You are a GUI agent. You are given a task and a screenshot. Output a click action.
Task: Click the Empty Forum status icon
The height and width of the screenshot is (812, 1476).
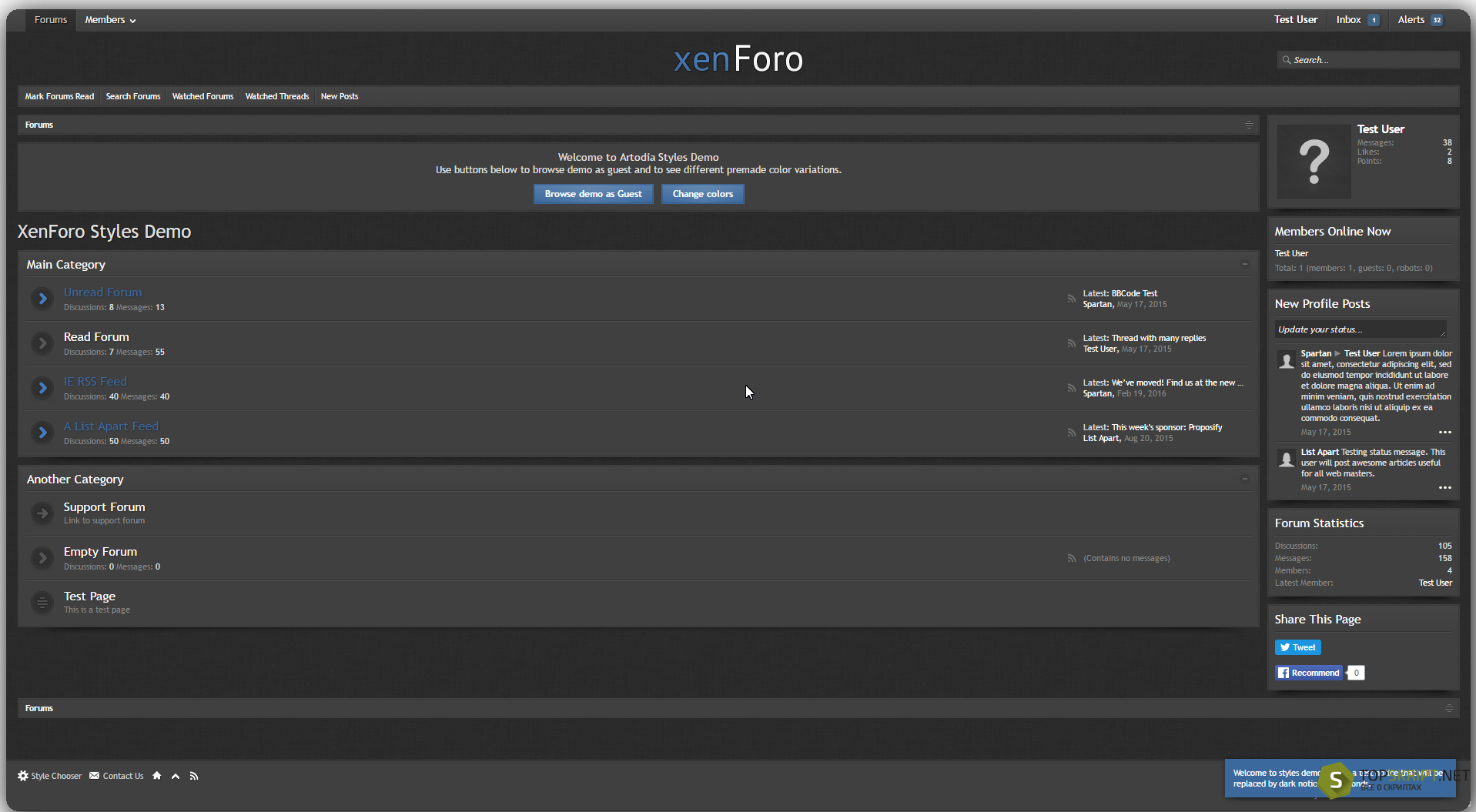click(42, 558)
